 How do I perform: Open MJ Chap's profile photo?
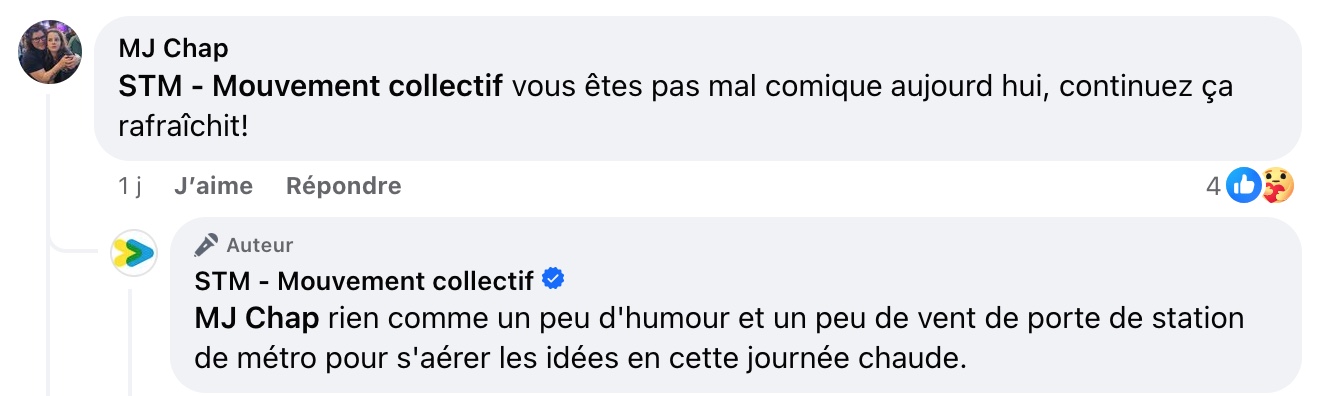point(50,52)
